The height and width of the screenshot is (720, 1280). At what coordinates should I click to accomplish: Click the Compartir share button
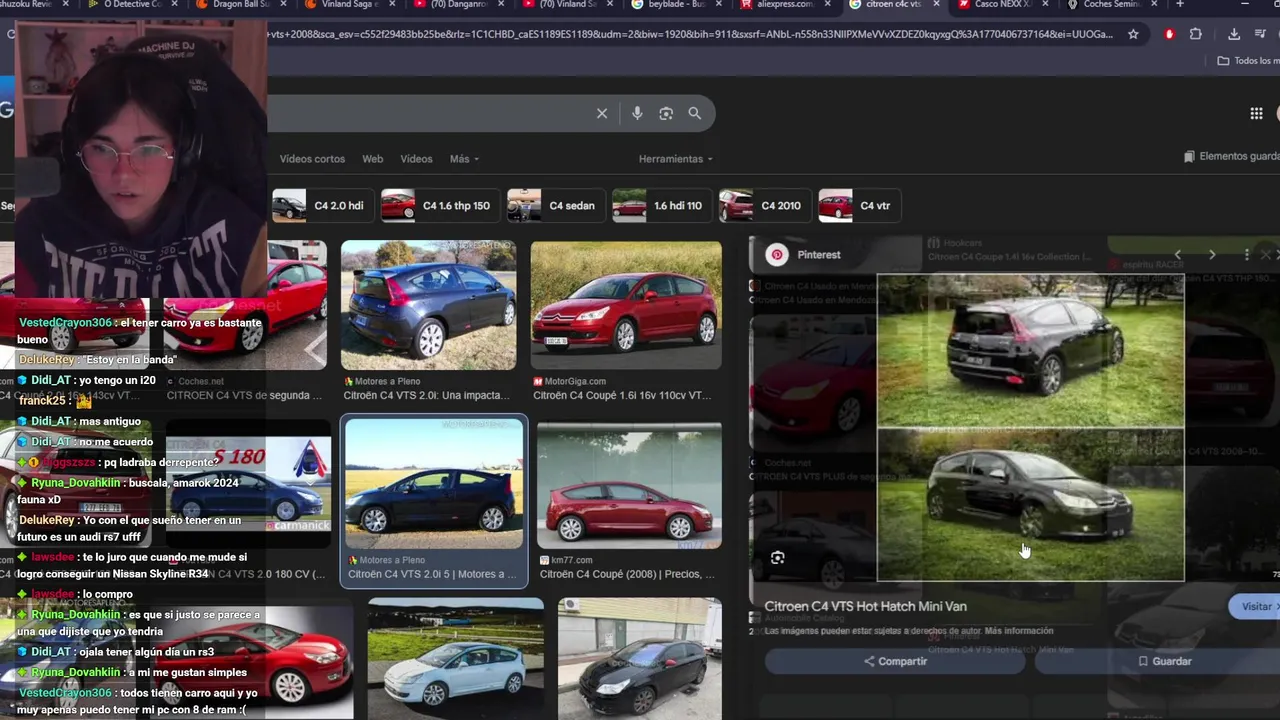pyautogui.click(x=895, y=661)
